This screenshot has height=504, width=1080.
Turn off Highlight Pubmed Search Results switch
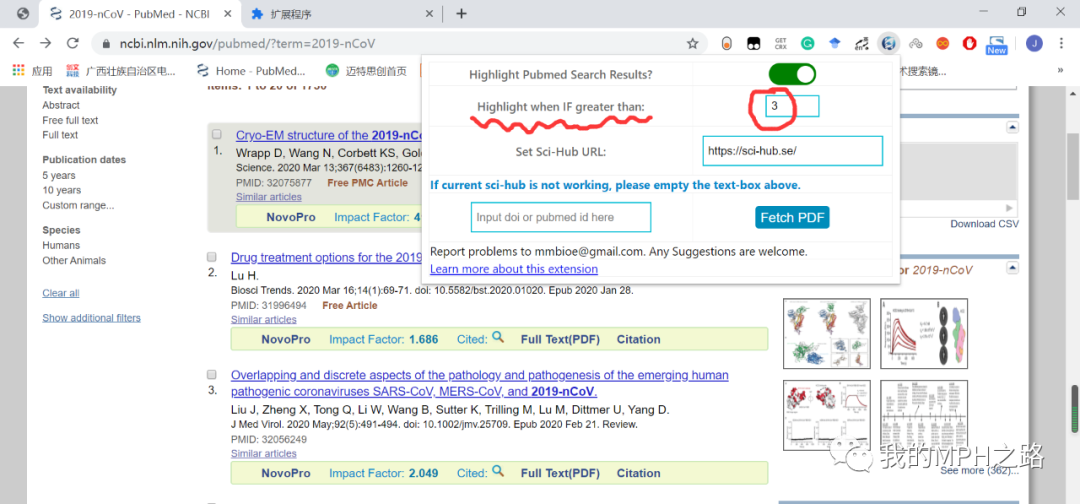(x=792, y=74)
